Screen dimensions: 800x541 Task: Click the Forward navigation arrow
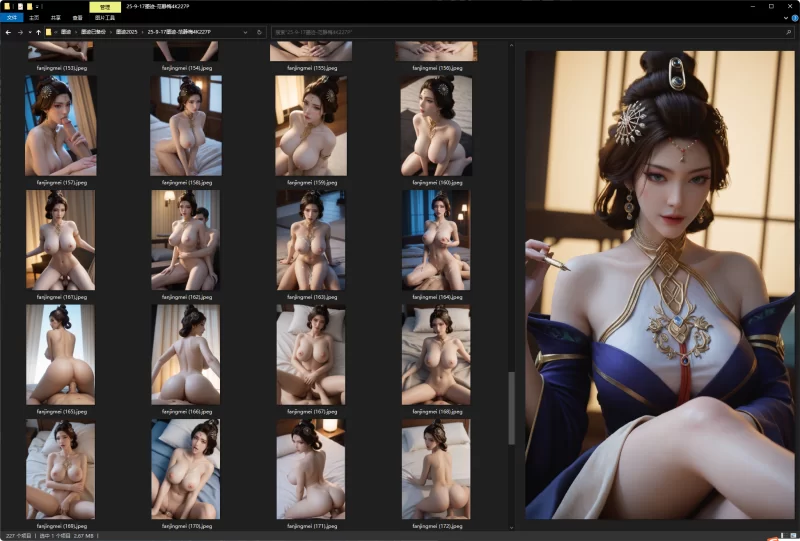click(21, 31)
